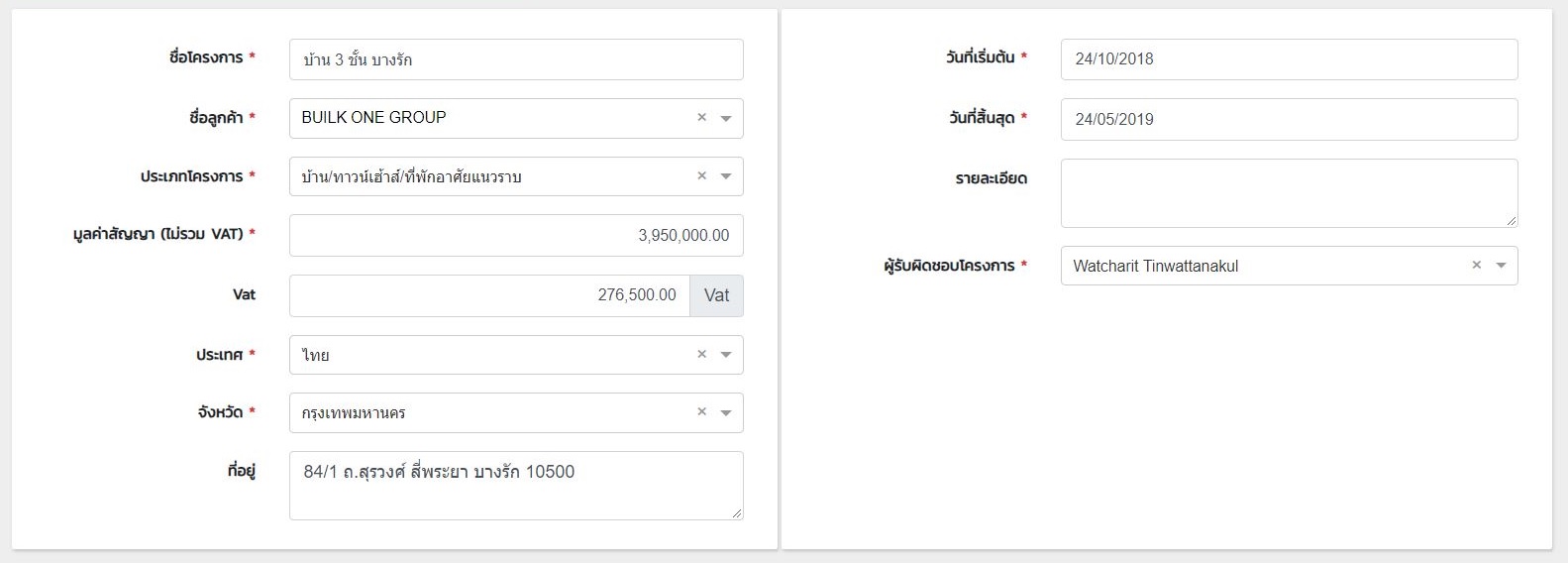Viewport: 1568px width, 563px height.
Task: Clear the project type selection
Action: 701,175
